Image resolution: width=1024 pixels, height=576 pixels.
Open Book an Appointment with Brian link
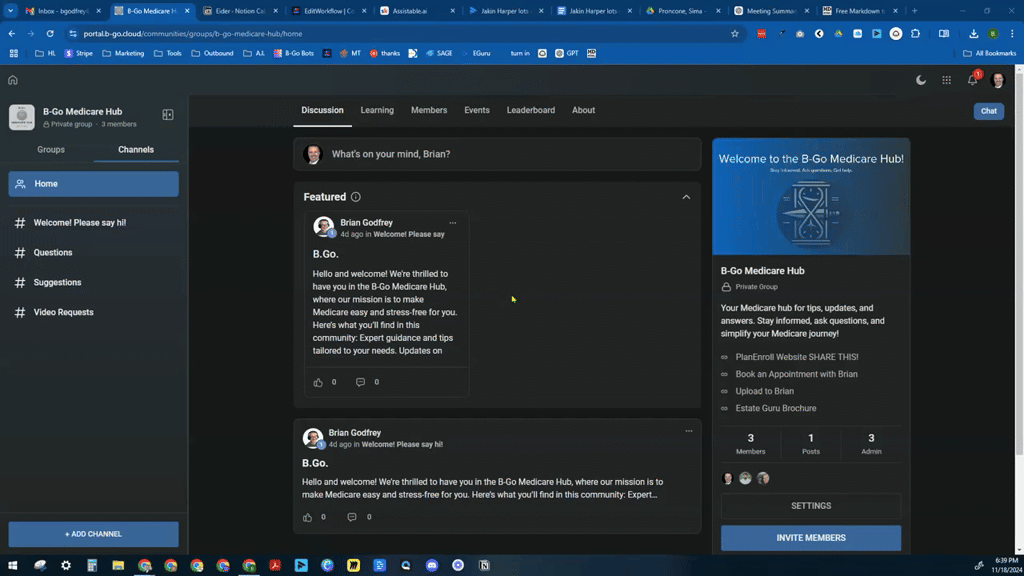797,374
